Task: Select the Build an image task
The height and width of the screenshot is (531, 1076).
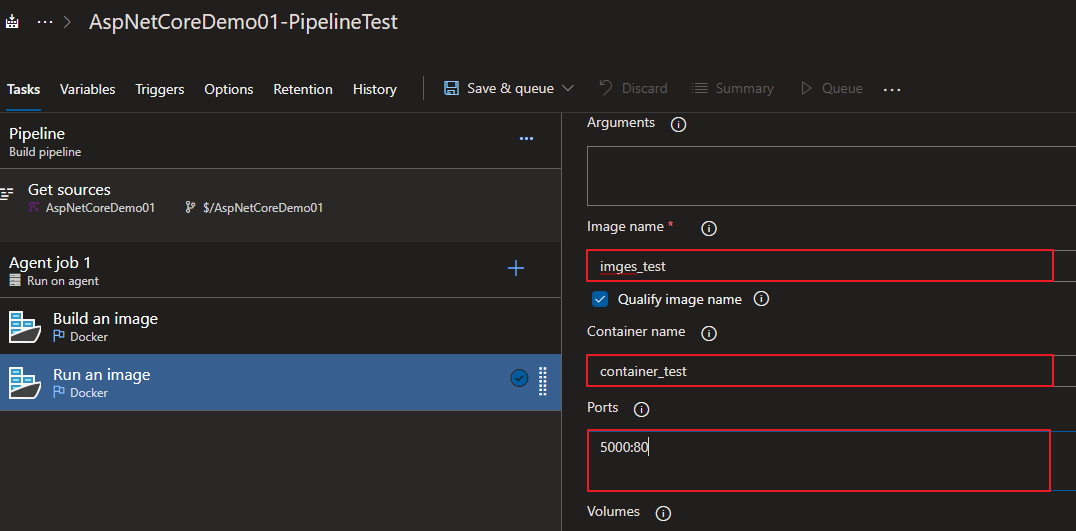Action: [x=105, y=326]
